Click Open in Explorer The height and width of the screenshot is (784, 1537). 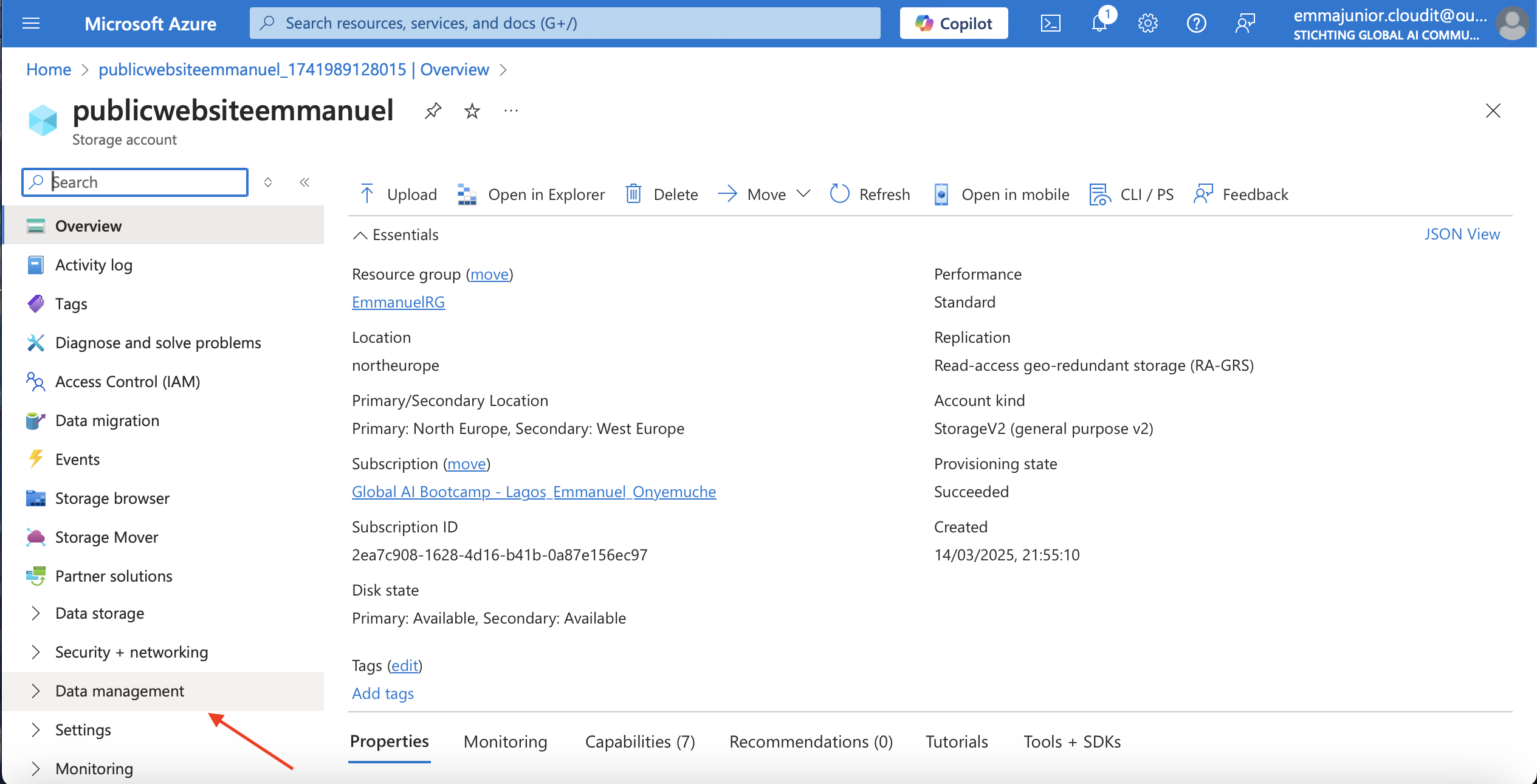click(x=531, y=194)
